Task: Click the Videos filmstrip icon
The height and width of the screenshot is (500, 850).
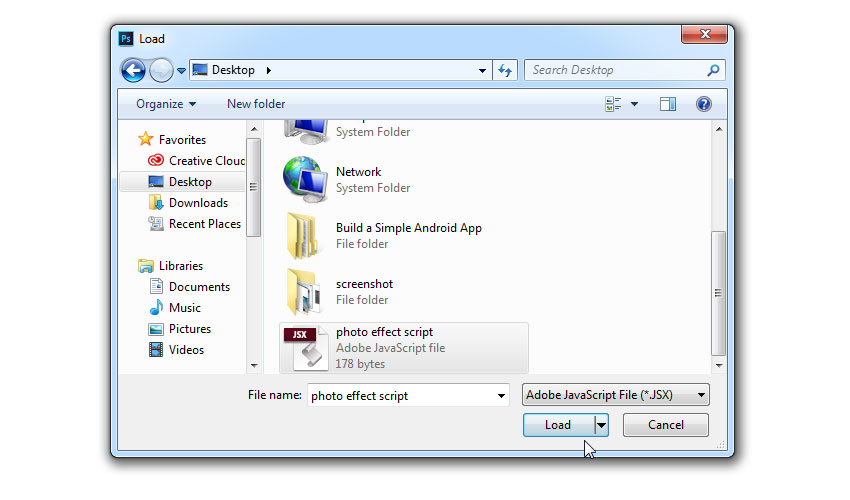Action: (156, 350)
